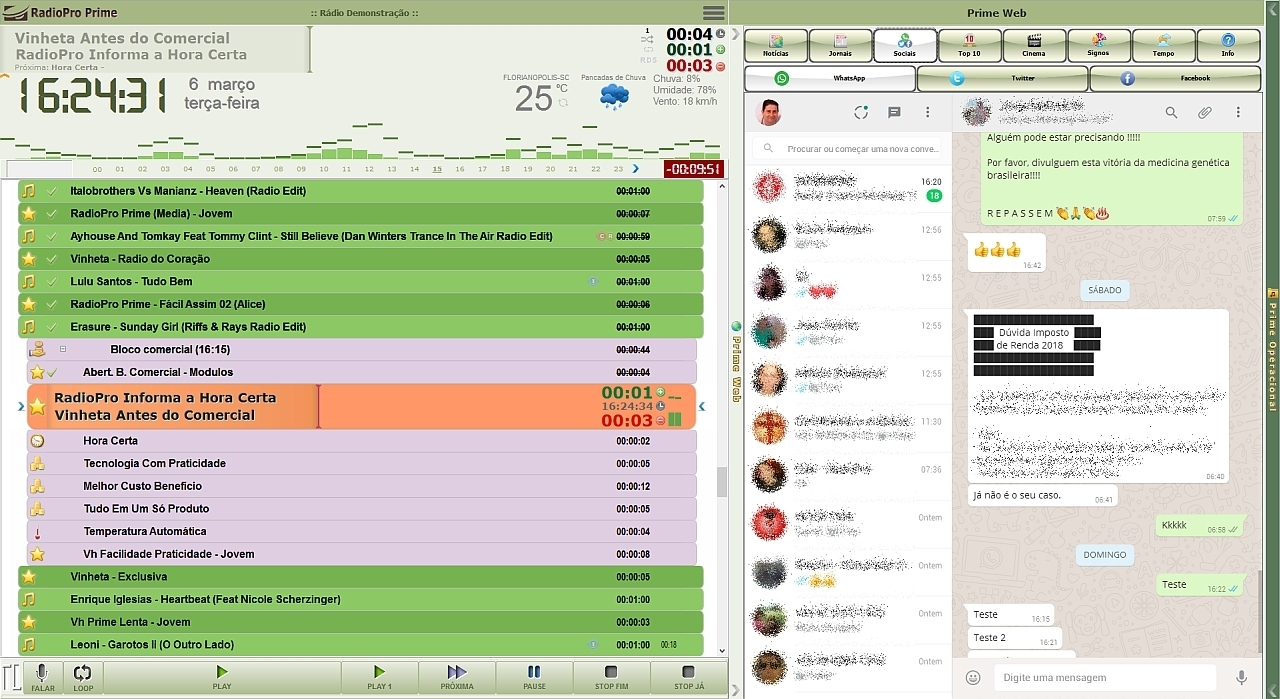Start a new WhatsApp chat

point(894,113)
